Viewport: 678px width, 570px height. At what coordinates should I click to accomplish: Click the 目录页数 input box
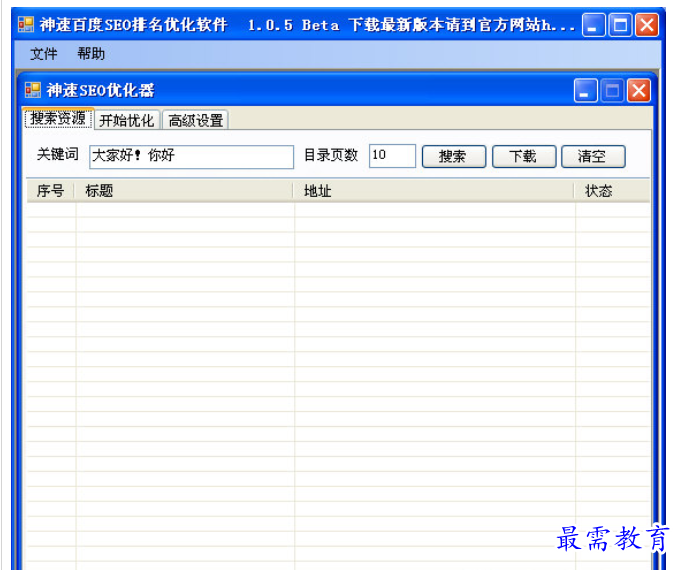392,156
